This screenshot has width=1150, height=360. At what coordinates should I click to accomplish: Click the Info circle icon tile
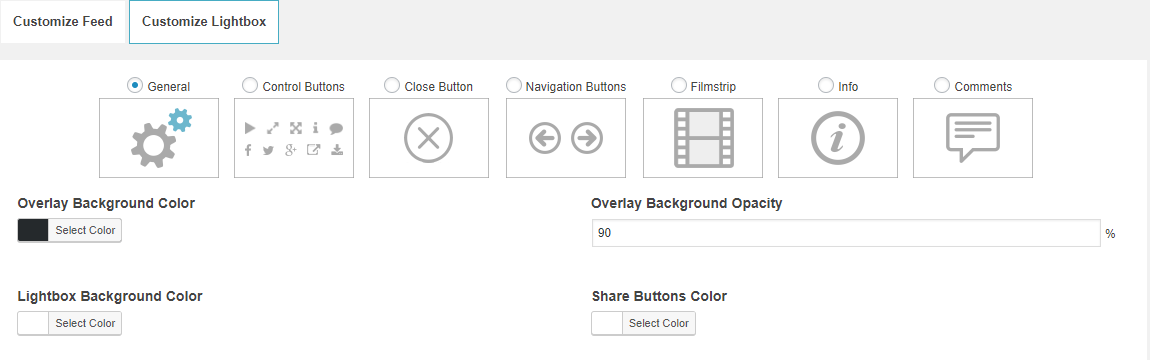(838, 138)
